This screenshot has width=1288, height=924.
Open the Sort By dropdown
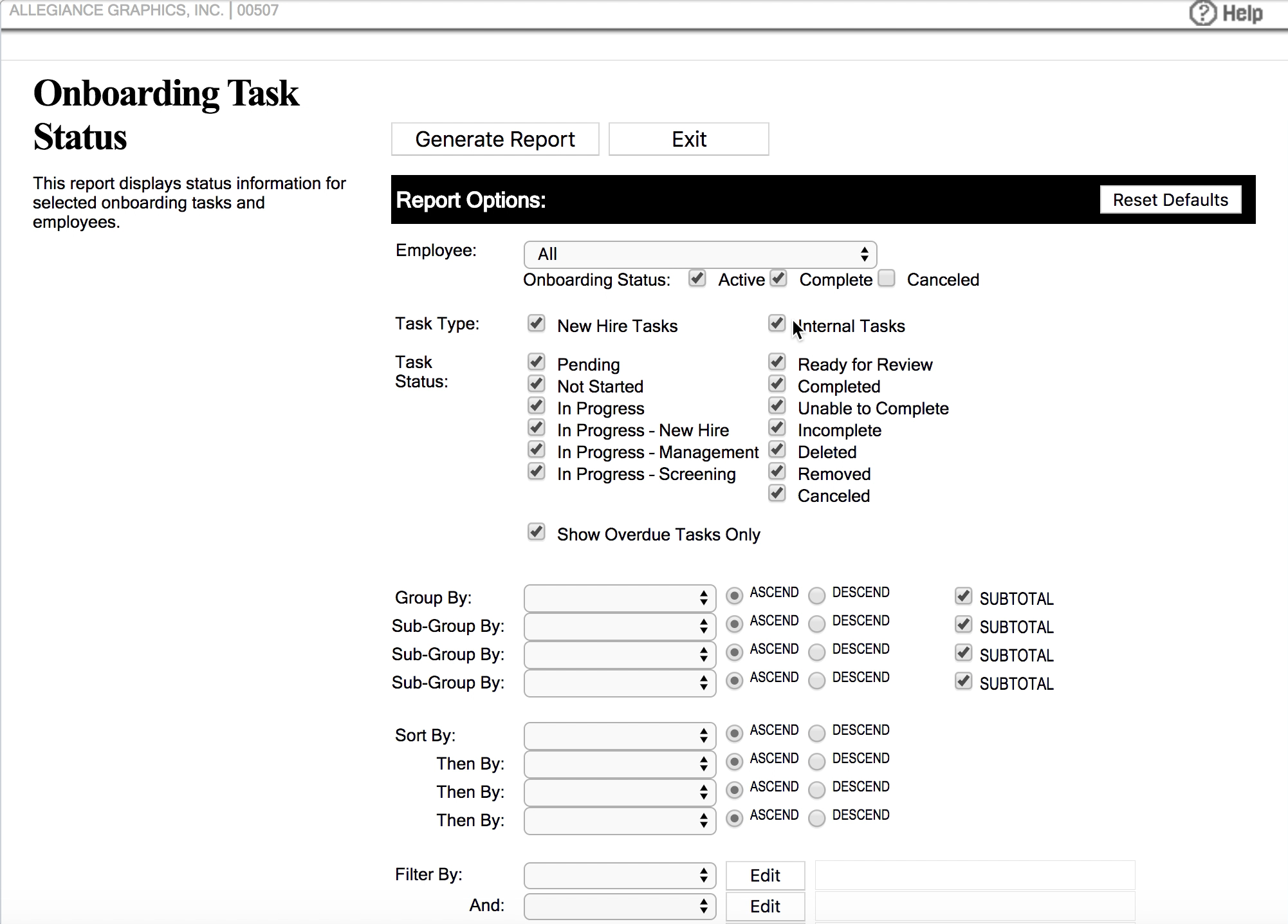click(x=619, y=735)
